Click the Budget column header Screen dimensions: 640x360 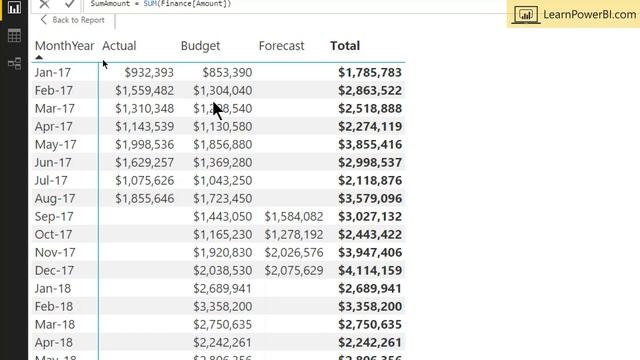[x=200, y=46]
